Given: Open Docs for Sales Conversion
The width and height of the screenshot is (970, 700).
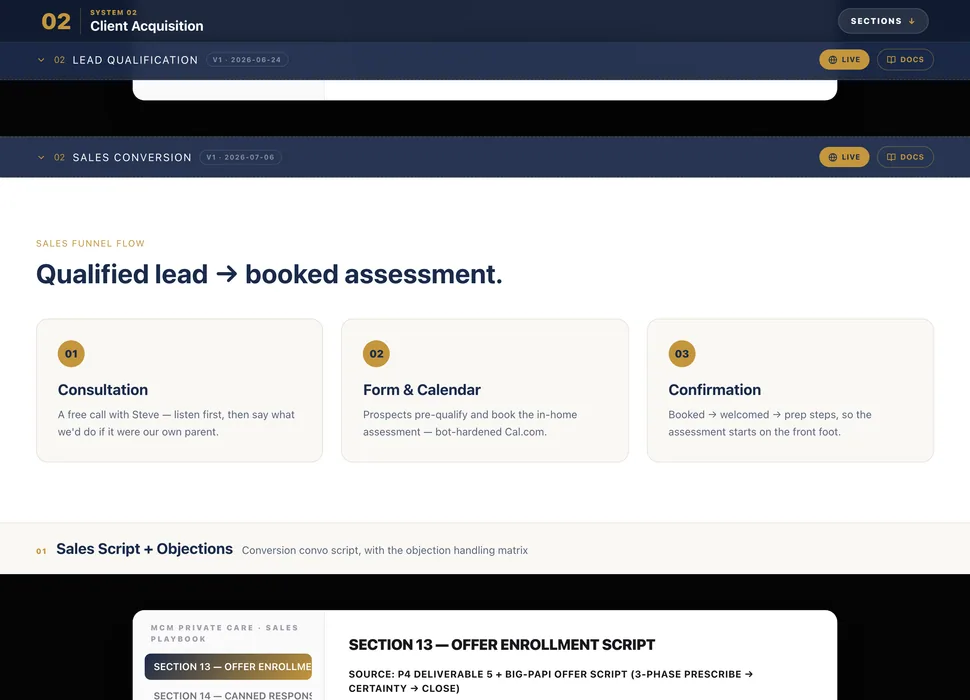Looking at the screenshot, I should [905, 157].
